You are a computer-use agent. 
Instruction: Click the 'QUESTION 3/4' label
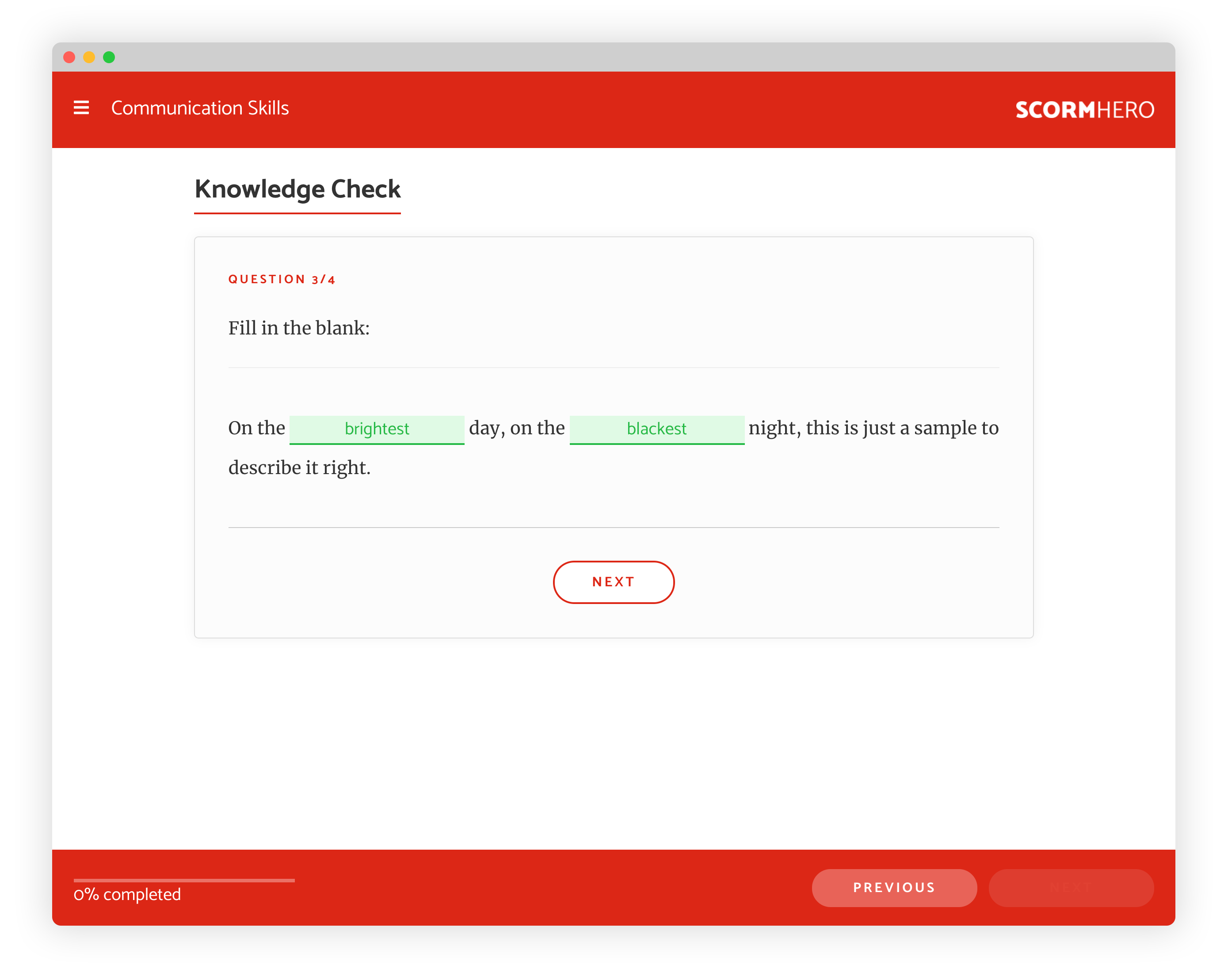(282, 279)
